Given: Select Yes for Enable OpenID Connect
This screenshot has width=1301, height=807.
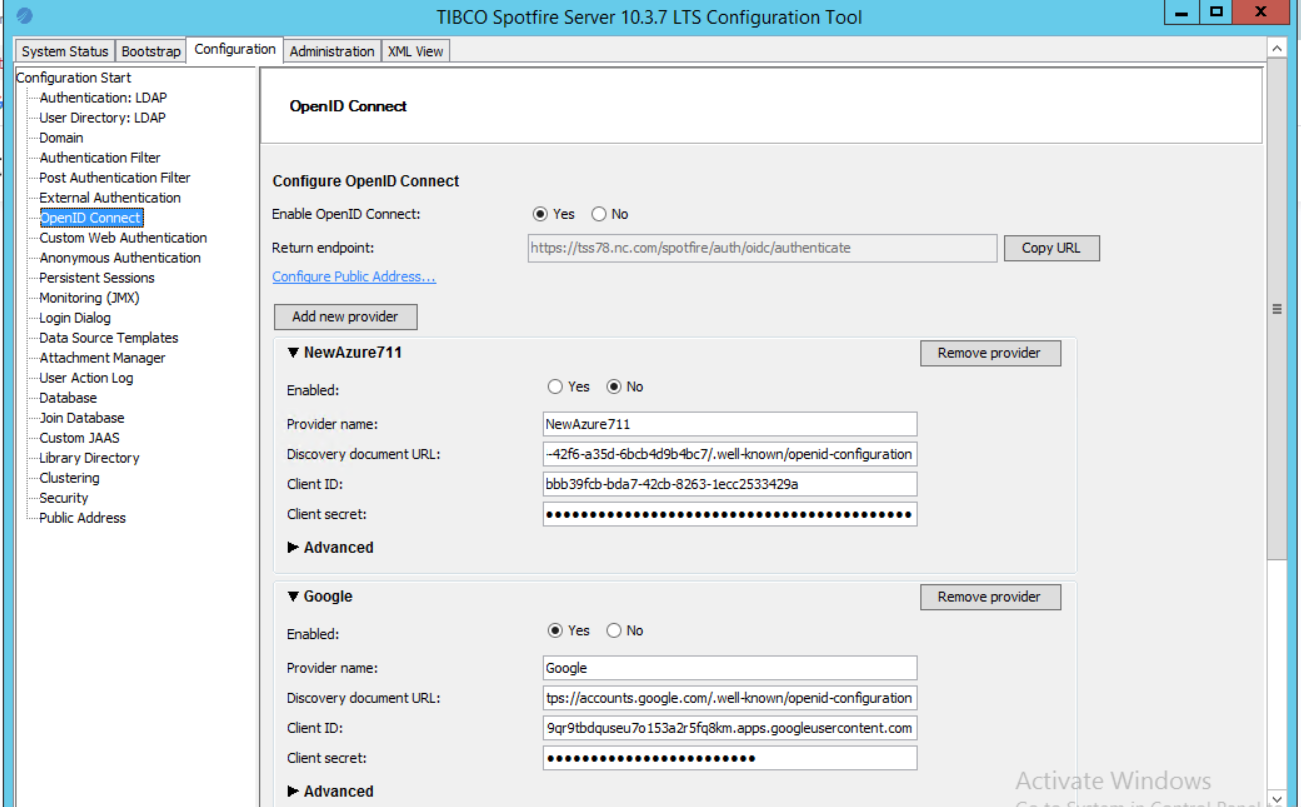Looking at the screenshot, I should [x=540, y=214].
